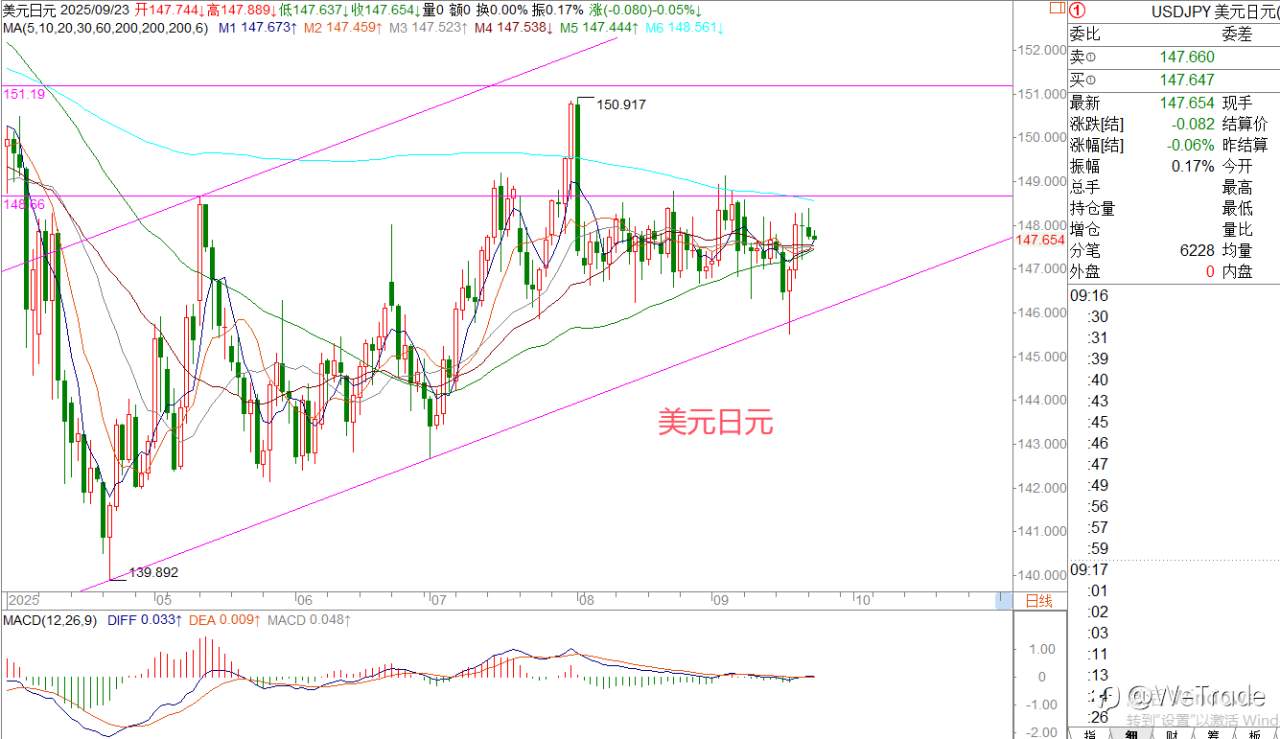The height and width of the screenshot is (739, 1280).
Task: Select the M5 147.444 moving average value
Action: (x=600, y=28)
